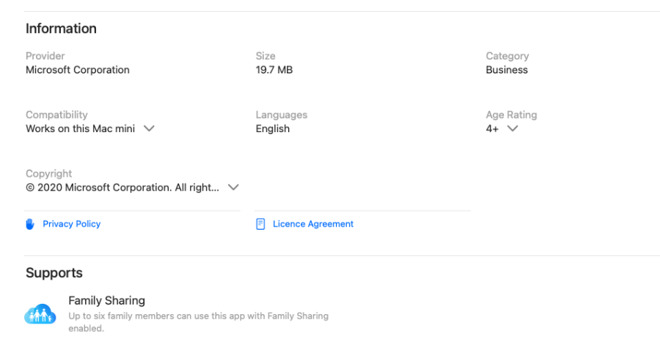Click the Provider label
The width and height of the screenshot is (660, 364).
pos(45,56)
